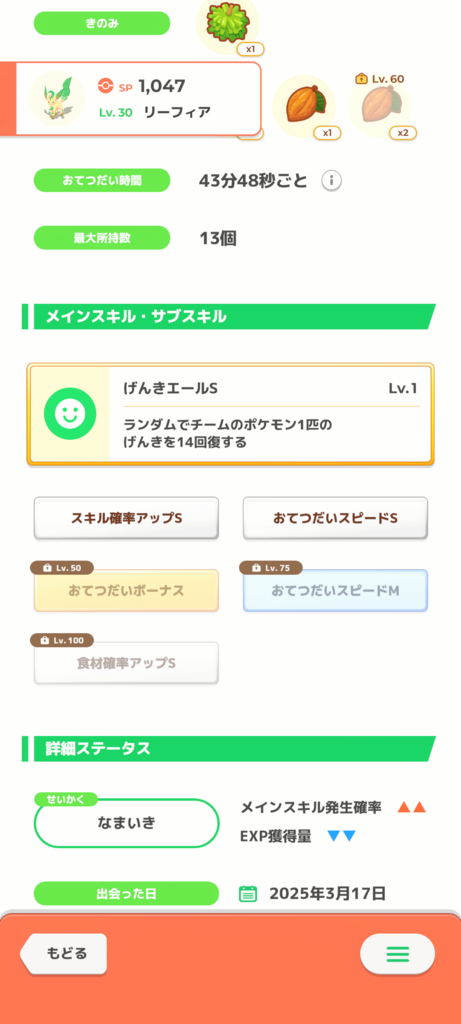Tap the red up-arrows next to メインスキル発生確率
Screen dimensions: 461x1024
point(411,807)
